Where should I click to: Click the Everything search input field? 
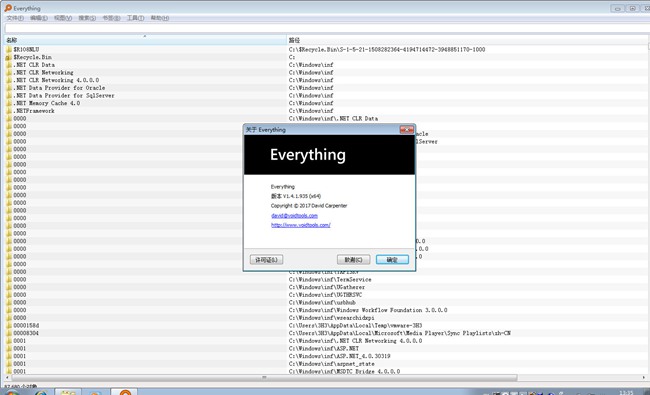click(327, 28)
